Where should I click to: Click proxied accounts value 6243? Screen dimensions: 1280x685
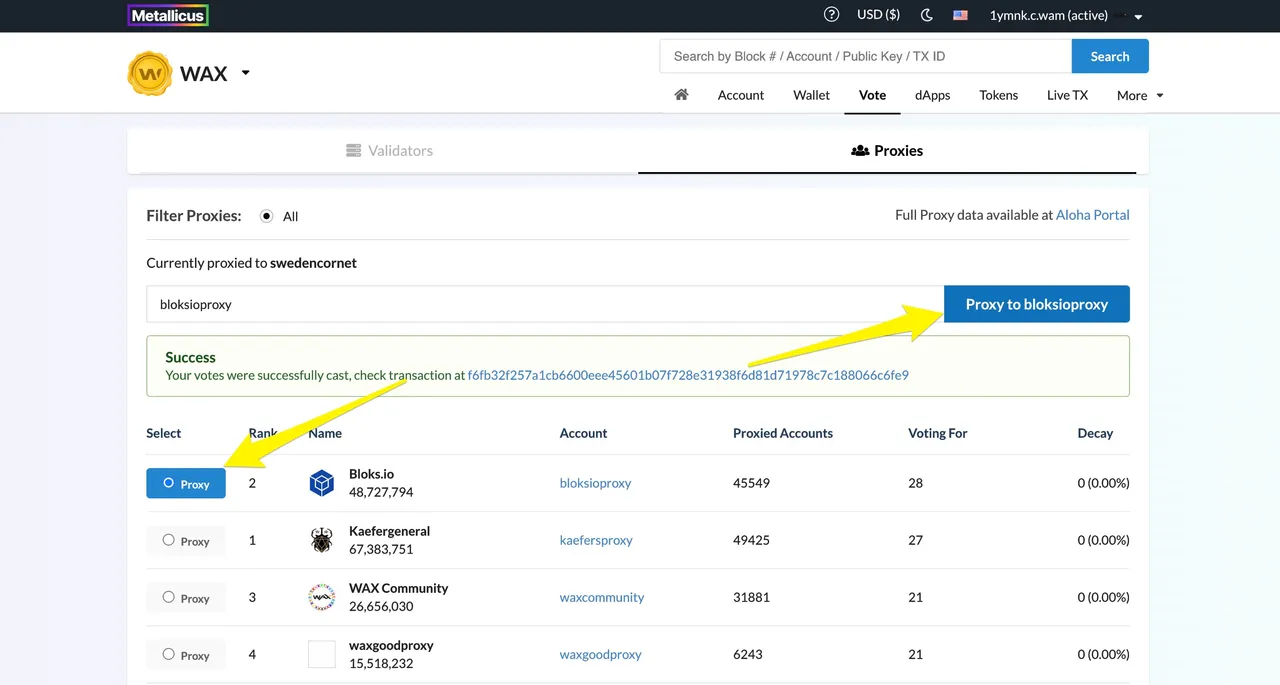748,654
